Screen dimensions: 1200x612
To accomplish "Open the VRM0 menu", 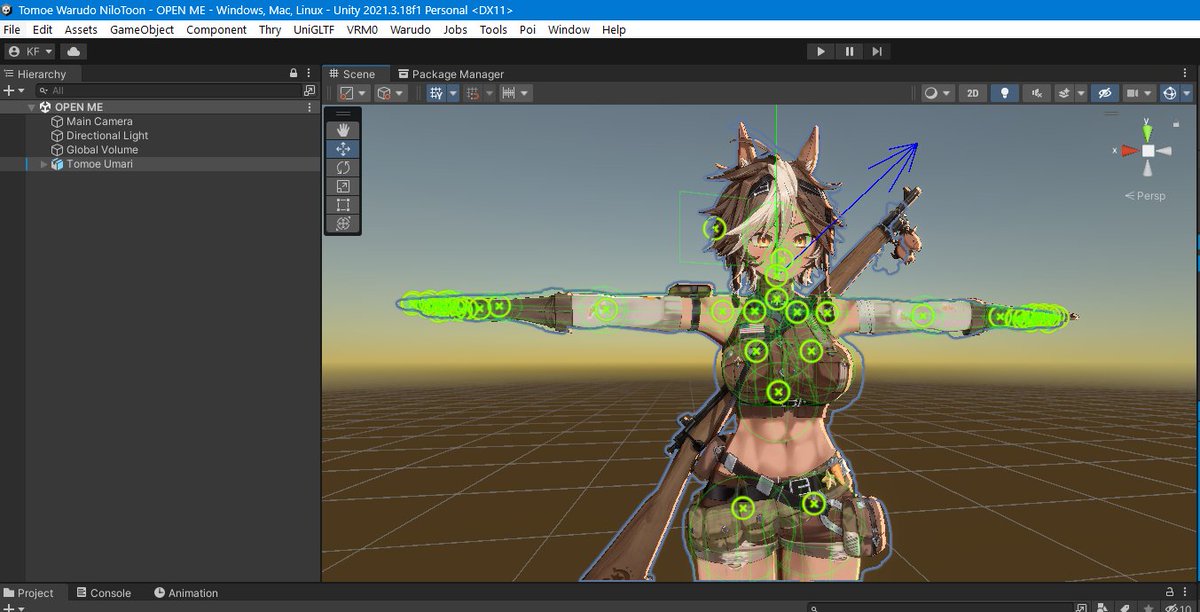I will coord(361,30).
